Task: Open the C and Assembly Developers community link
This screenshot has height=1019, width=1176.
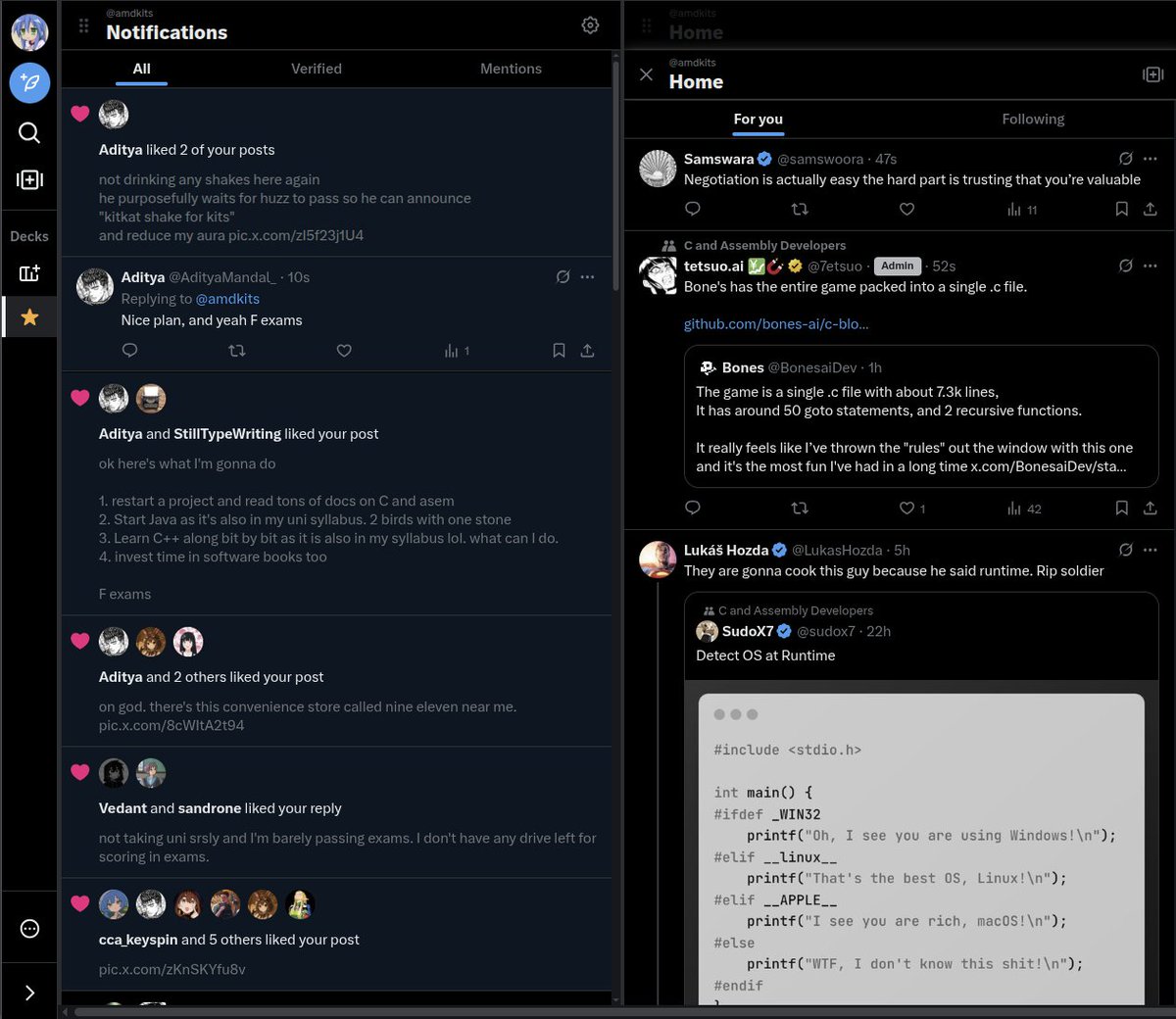Action: click(764, 246)
